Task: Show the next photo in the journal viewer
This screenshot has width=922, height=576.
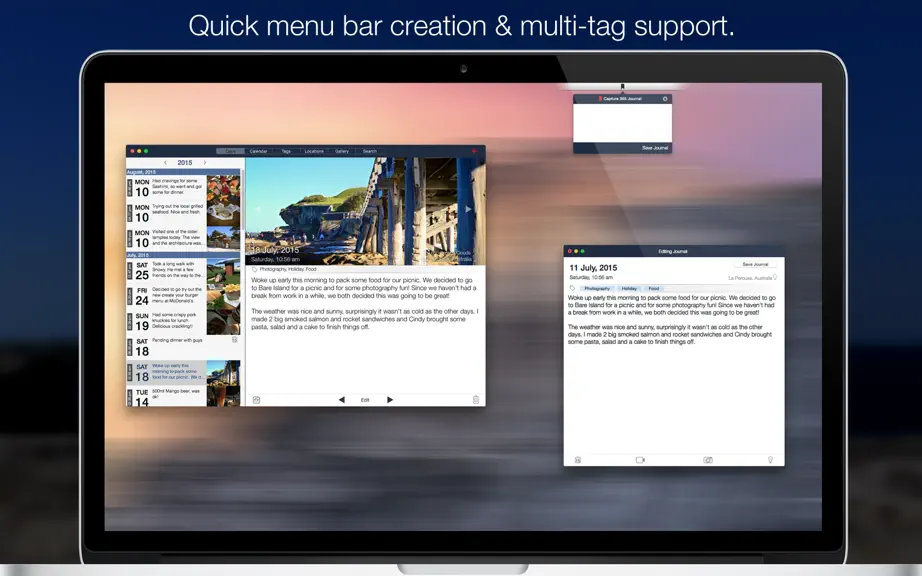Action: tap(468, 209)
